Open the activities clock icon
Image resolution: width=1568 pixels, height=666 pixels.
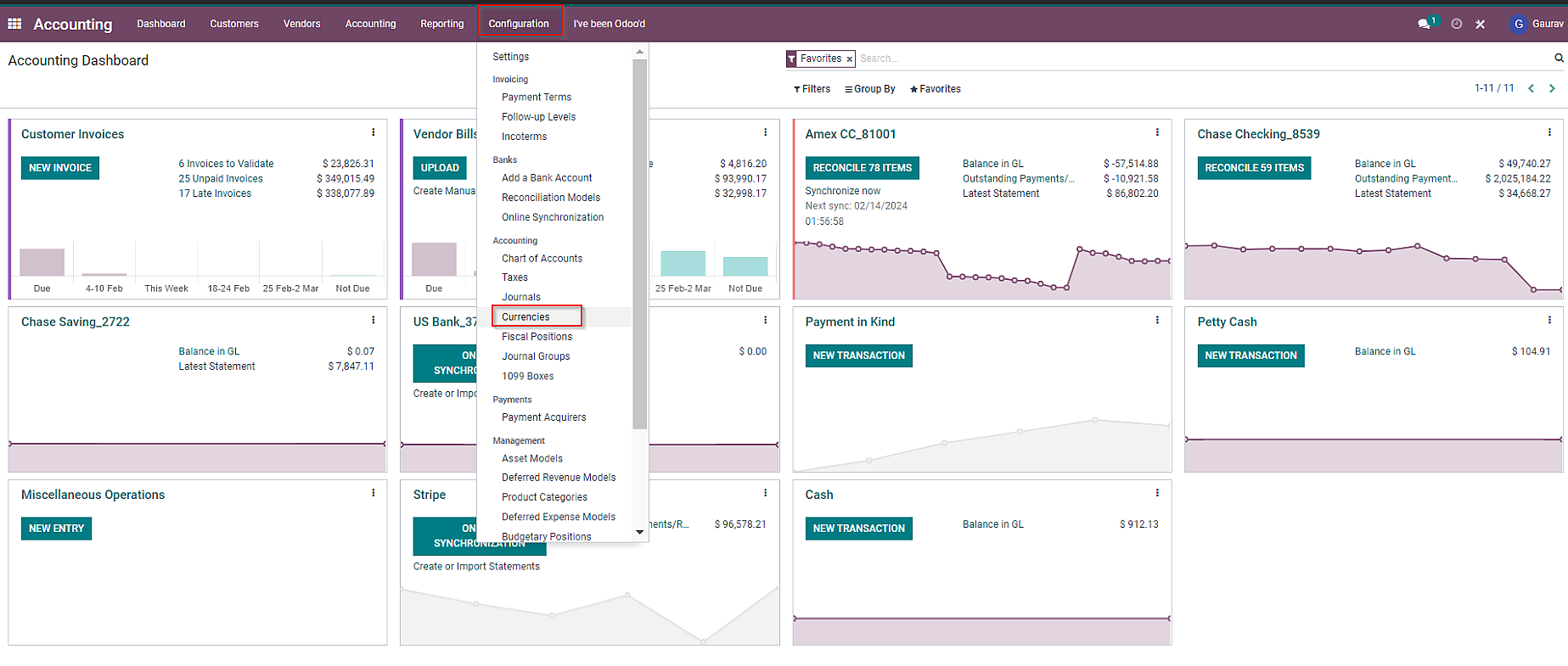coord(1457,24)
